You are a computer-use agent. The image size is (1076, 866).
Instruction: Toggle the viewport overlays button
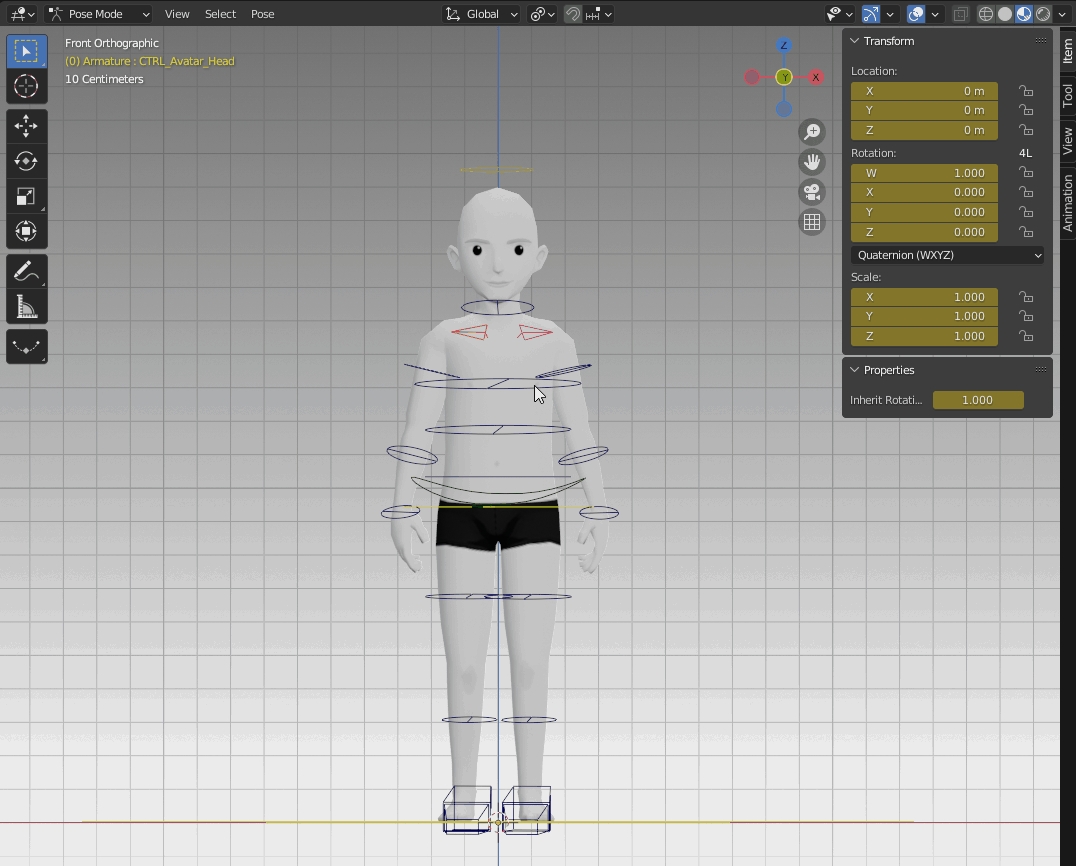916,14
